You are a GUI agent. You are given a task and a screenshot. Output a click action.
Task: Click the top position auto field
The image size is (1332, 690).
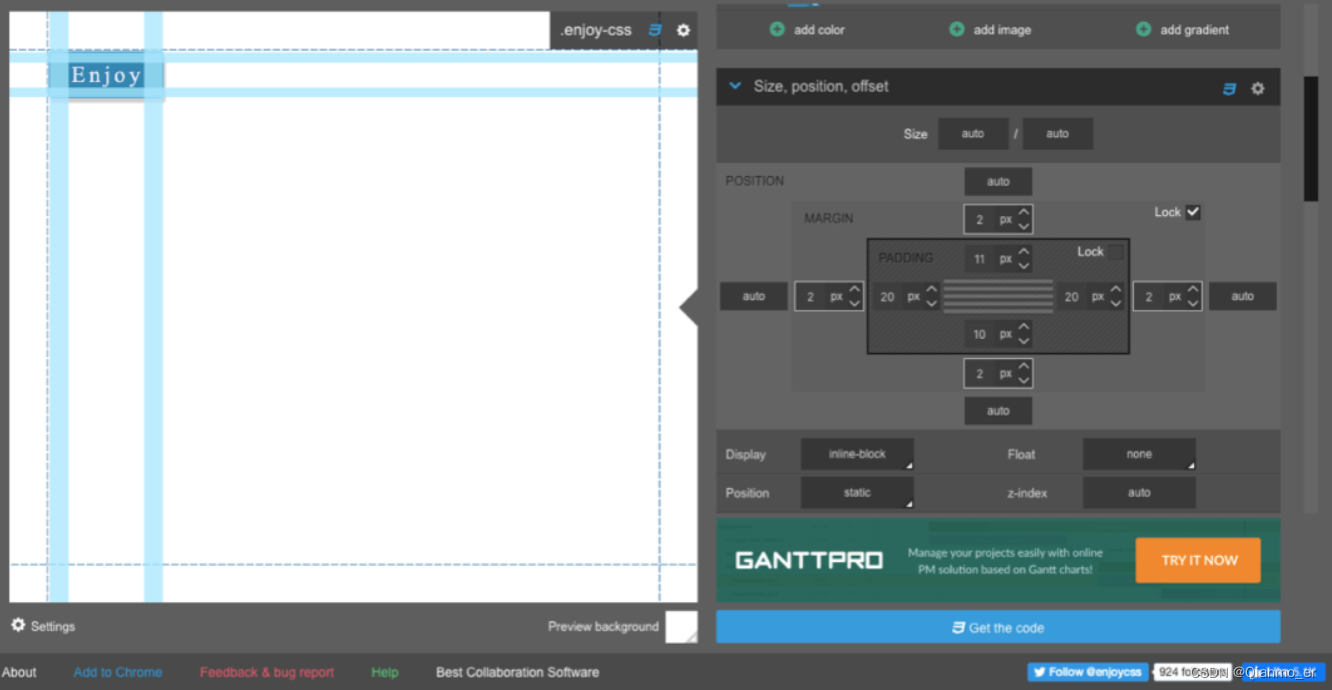998,182
